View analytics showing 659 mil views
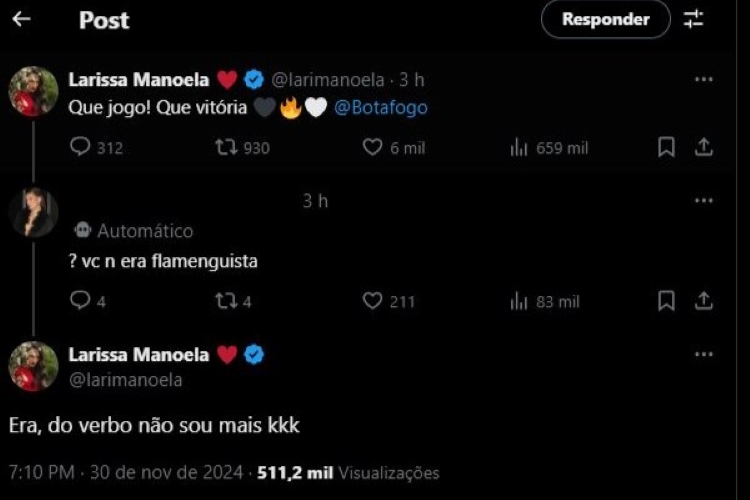 point(519,147)
